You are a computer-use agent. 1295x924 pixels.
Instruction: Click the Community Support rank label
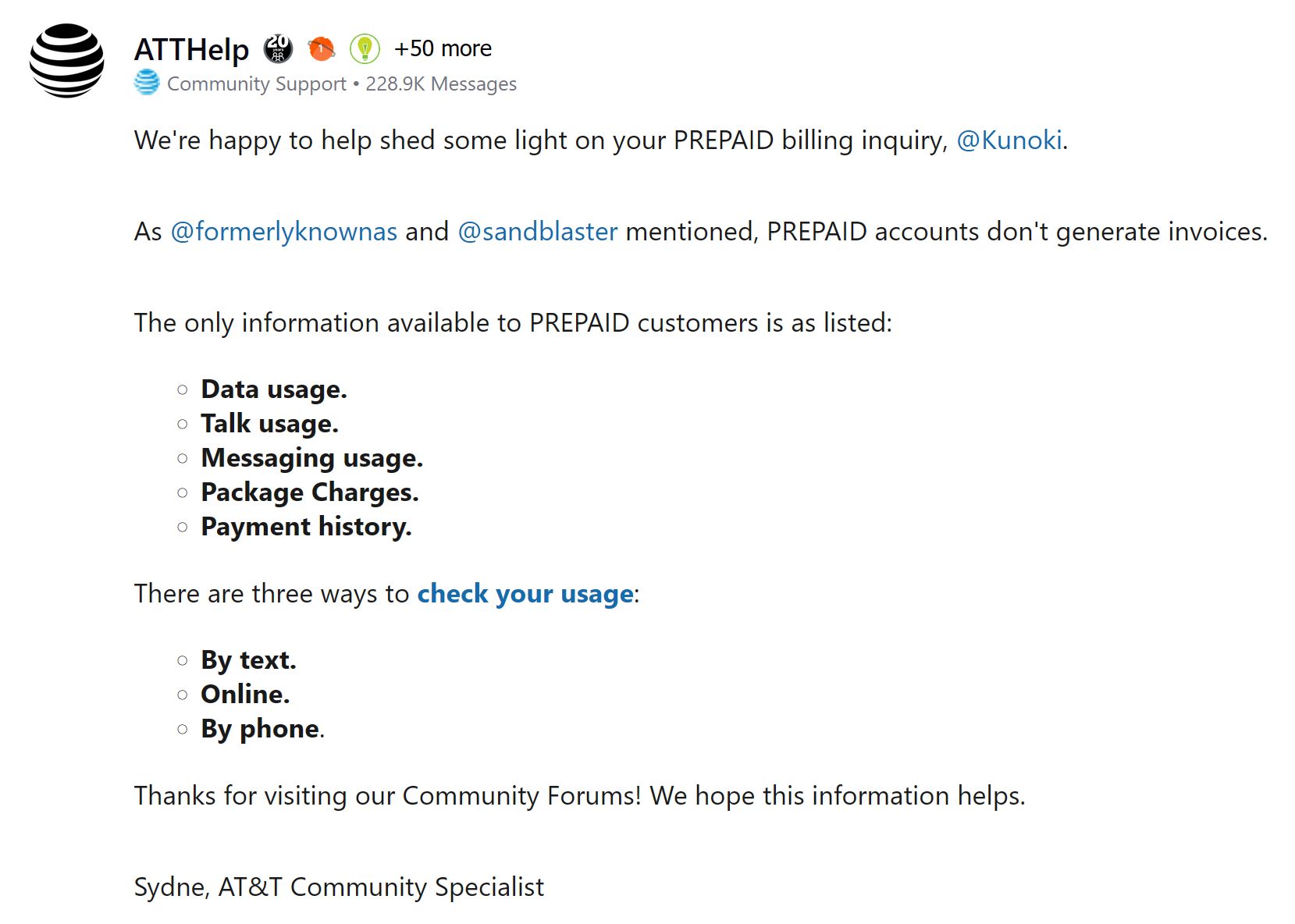pyautogui.click(x=257, y=84)
